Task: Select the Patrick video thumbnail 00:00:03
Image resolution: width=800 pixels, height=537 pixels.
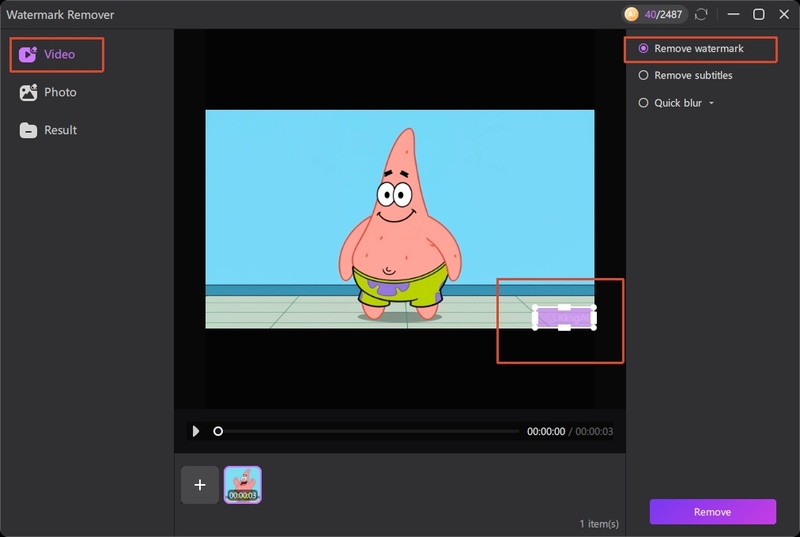Action: coord(243,484)
